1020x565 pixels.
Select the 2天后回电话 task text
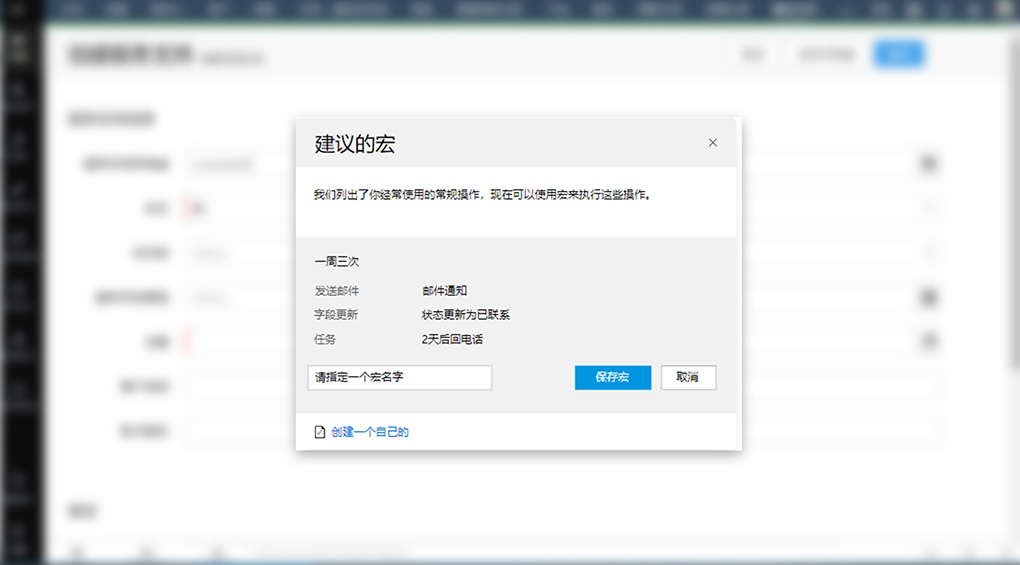point(452,339)
